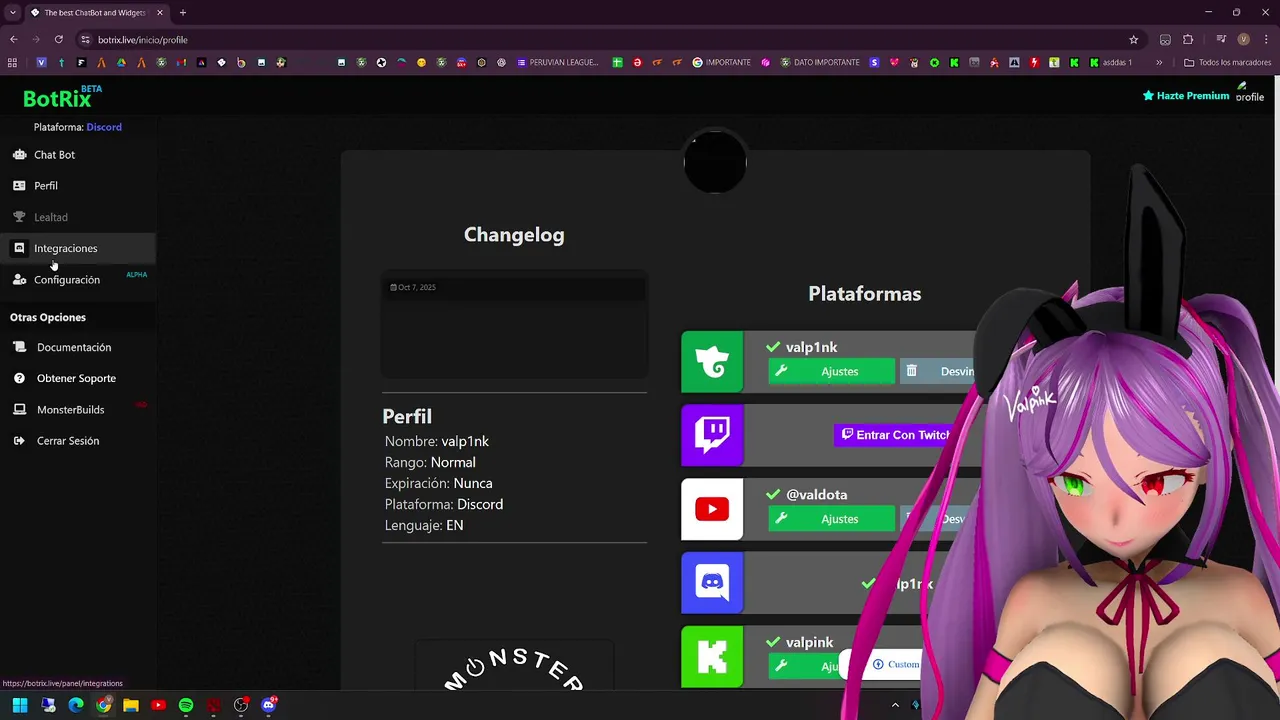The image size is (1280, 720).
Task: Click the Obtener Soporte question mark icon
Action: click(19, 378)
